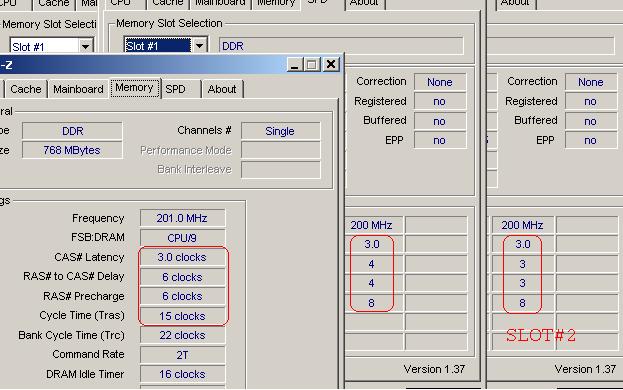Click the 201.0 MHz frequency value
Viewport: 623px width, 390px height.
(182, 218)
